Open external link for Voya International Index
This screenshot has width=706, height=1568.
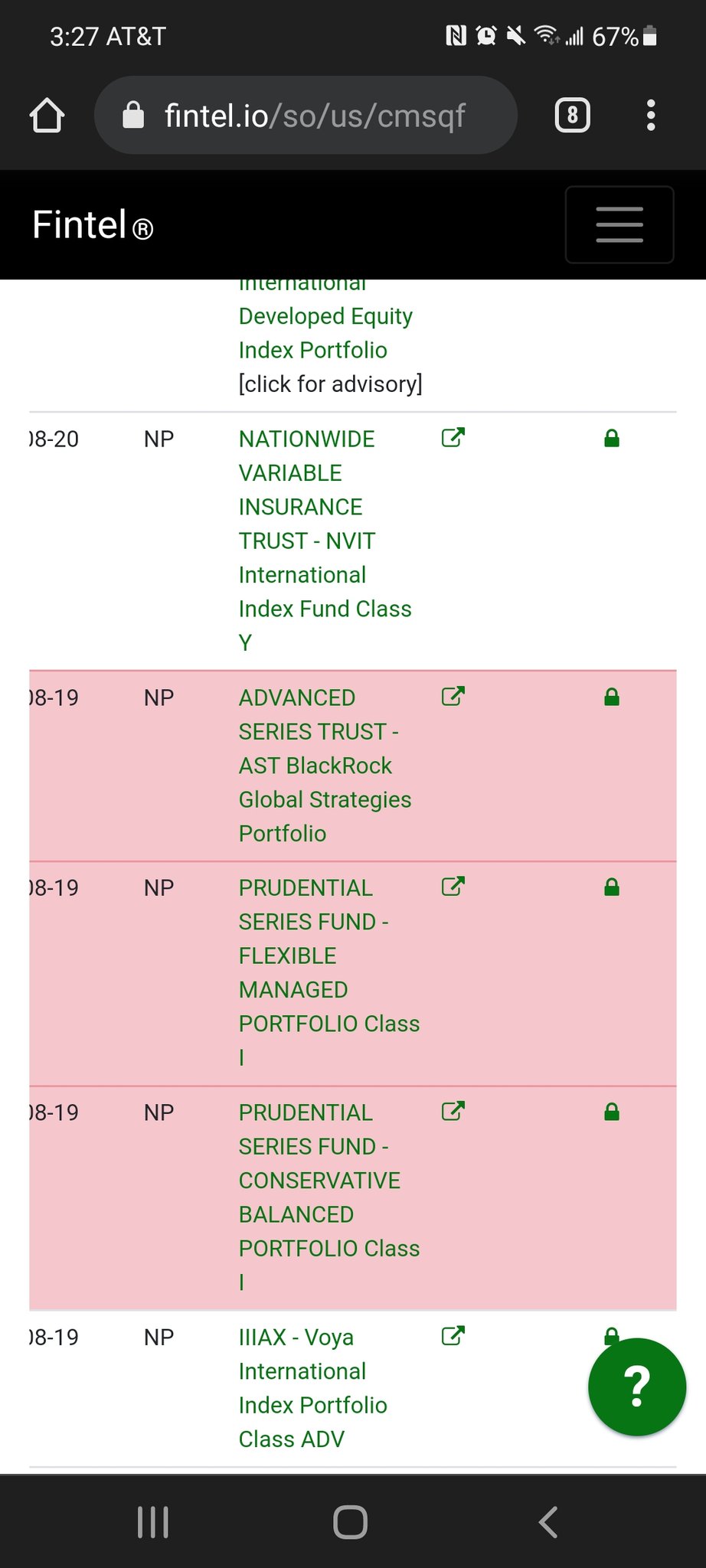[x=453, y=1336]
